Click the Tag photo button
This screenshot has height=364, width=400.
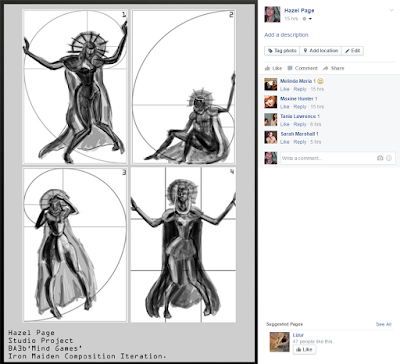(282, 51)
